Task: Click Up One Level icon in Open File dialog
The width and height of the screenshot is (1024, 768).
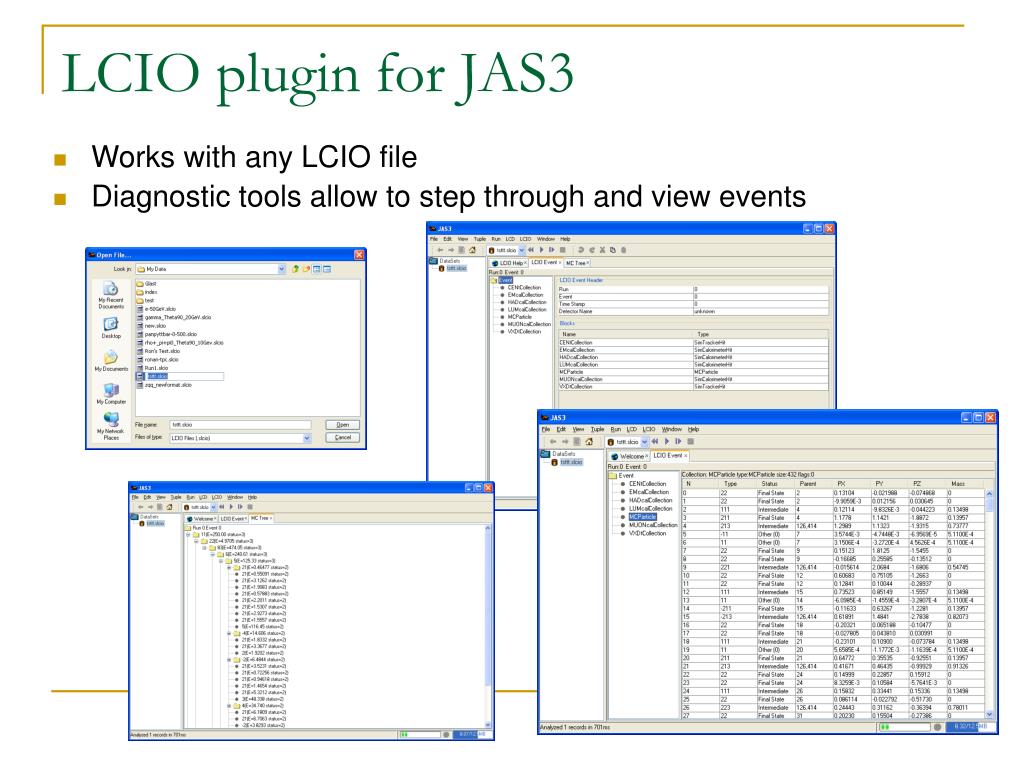Action: click(x=295, y=269)
